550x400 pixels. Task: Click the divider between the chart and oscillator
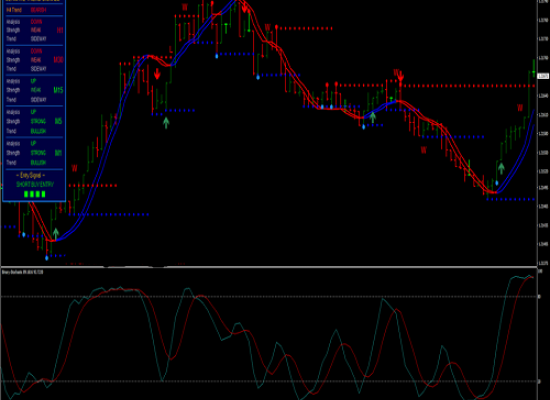click(x=269, y=267)
